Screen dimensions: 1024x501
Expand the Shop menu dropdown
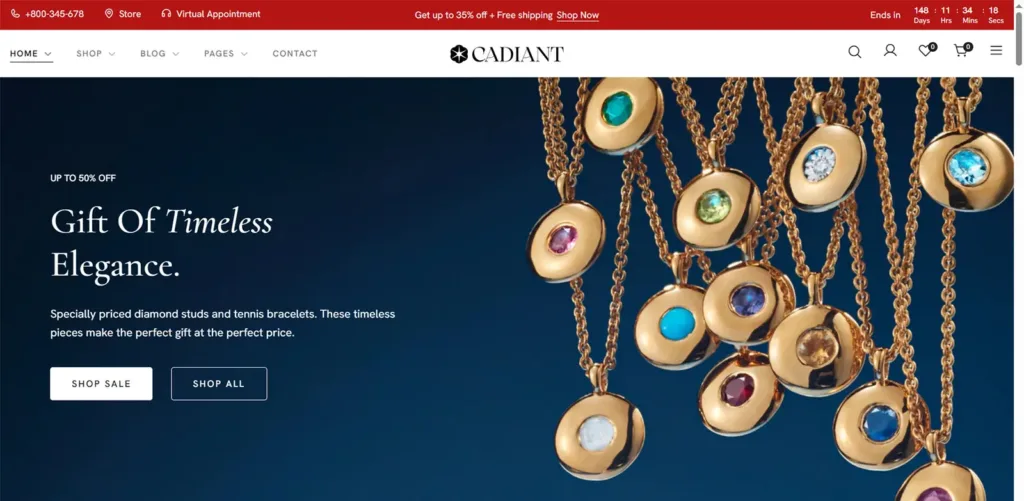(x=96, y=54)
